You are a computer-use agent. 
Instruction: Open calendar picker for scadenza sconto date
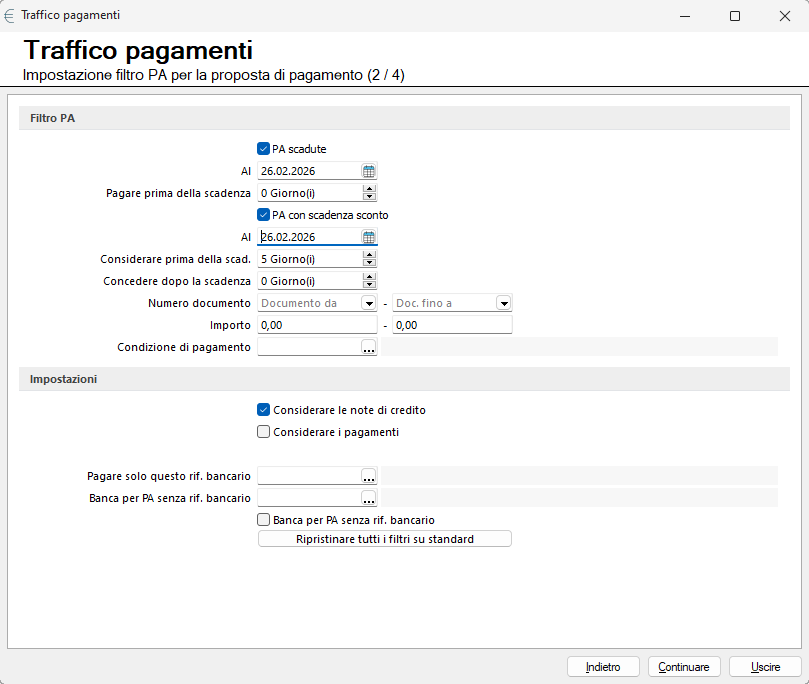368,237
